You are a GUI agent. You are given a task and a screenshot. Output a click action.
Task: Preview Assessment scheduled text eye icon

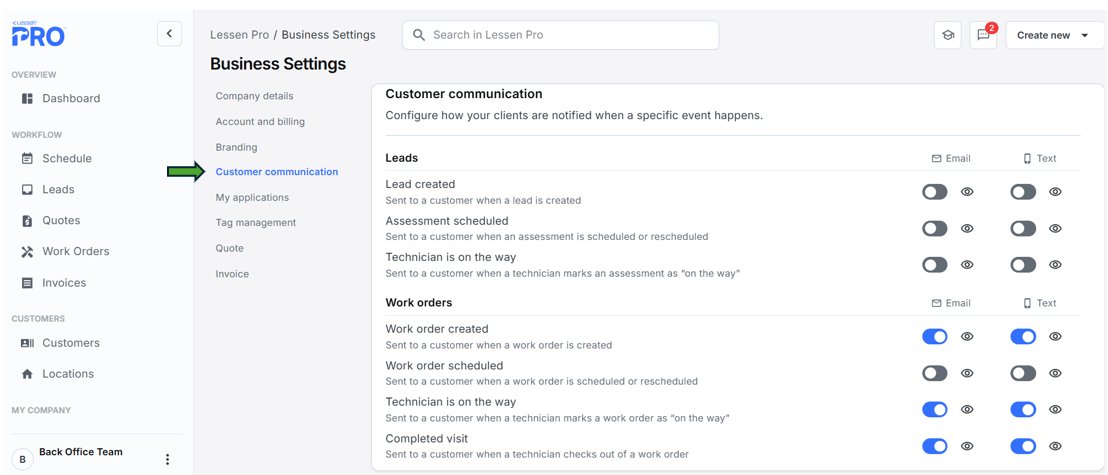(x=1055, y=228)
